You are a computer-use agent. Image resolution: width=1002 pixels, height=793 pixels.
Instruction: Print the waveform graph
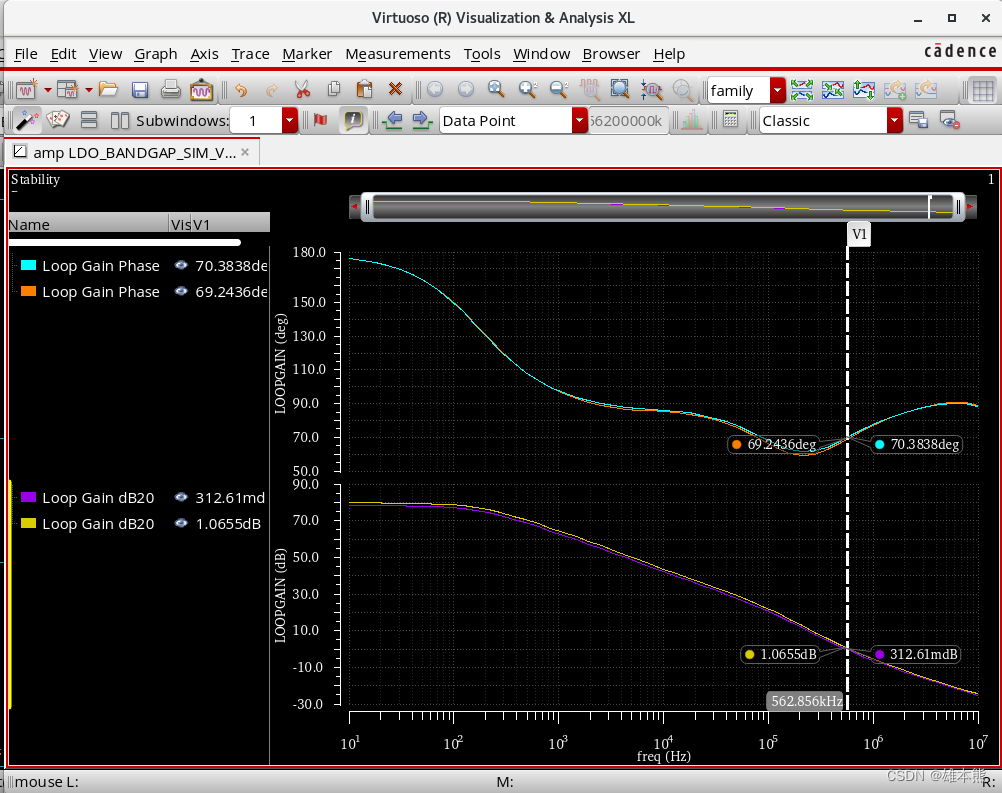point(171,89)
